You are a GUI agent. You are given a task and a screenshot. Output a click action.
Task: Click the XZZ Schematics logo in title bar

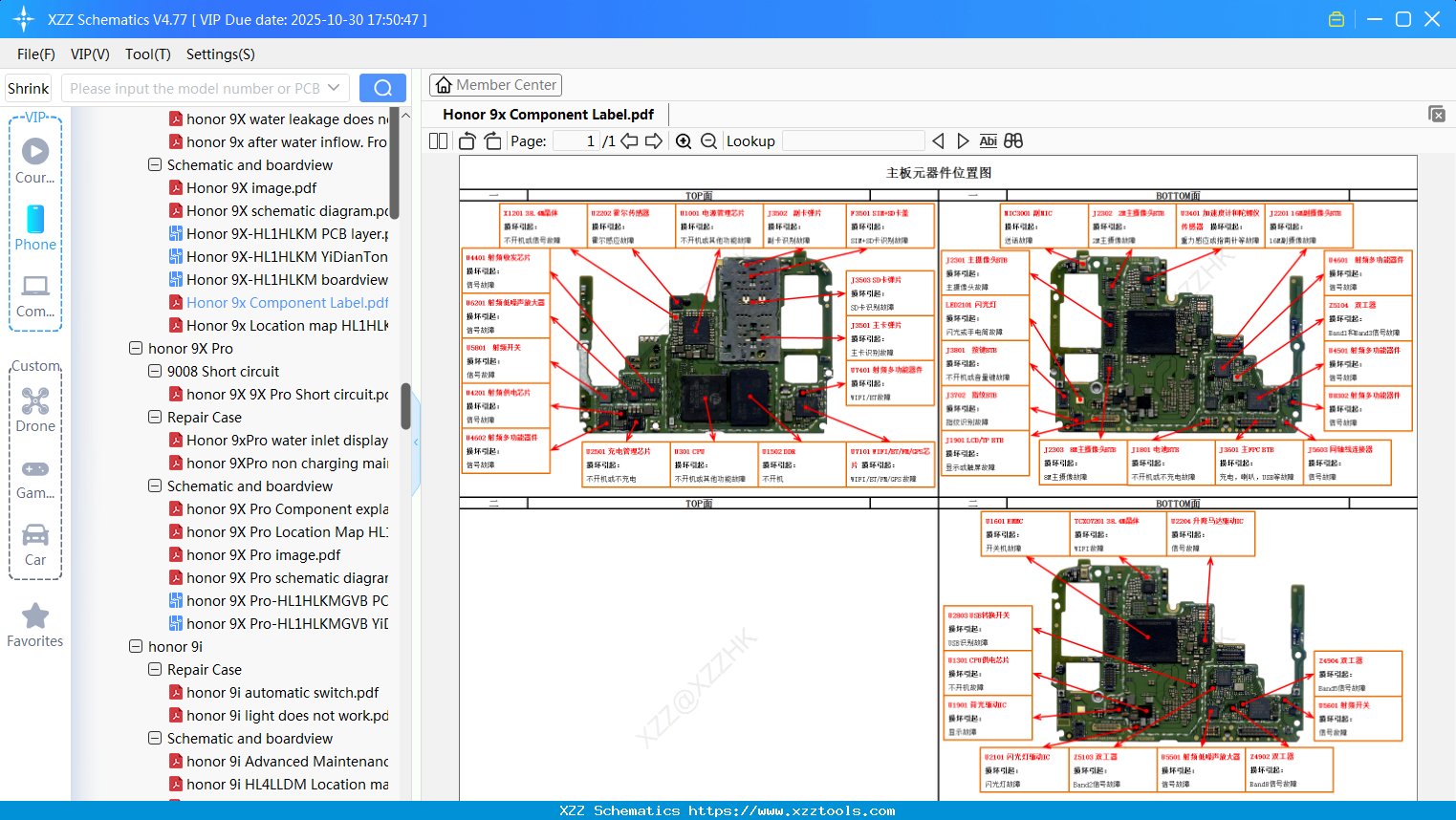click(23, 19)
